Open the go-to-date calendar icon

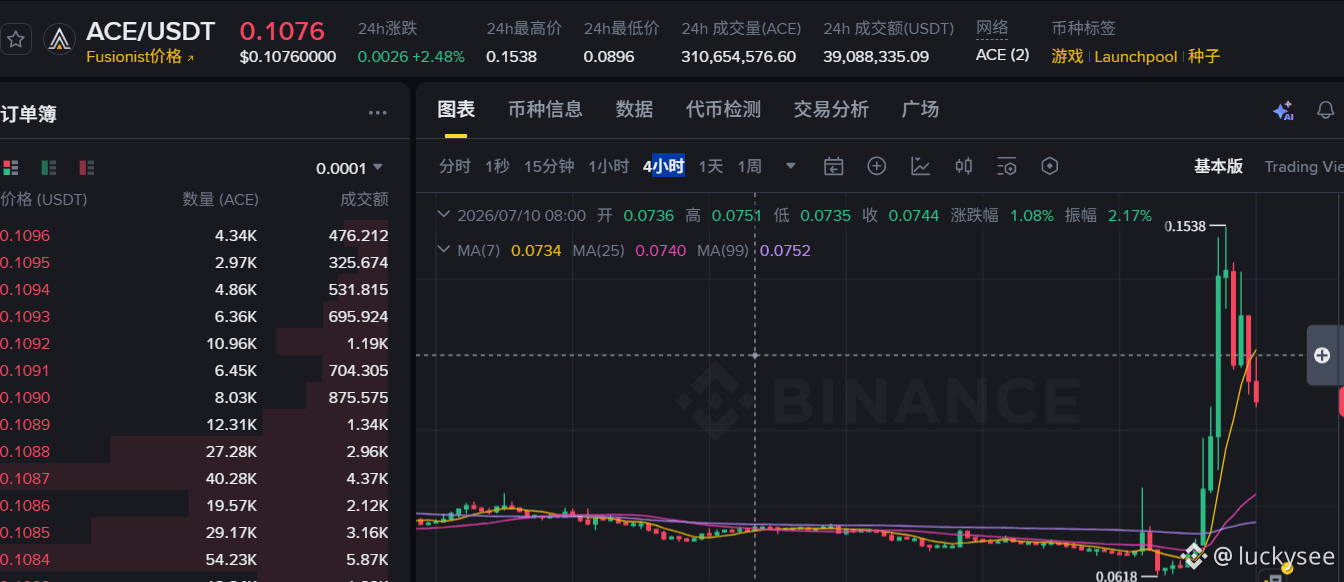point(834,166)
